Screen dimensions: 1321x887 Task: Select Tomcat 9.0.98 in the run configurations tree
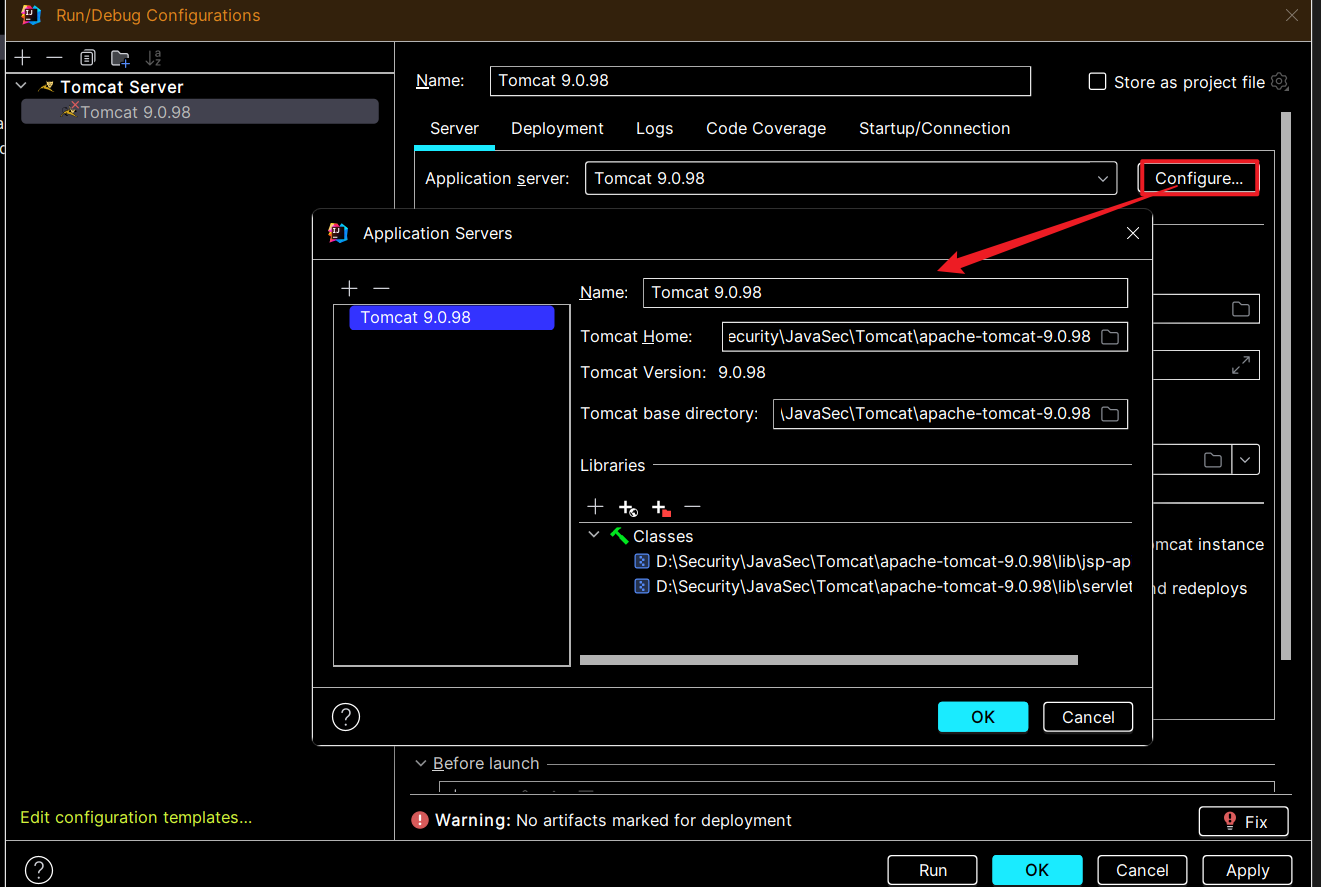pos(200,112)
